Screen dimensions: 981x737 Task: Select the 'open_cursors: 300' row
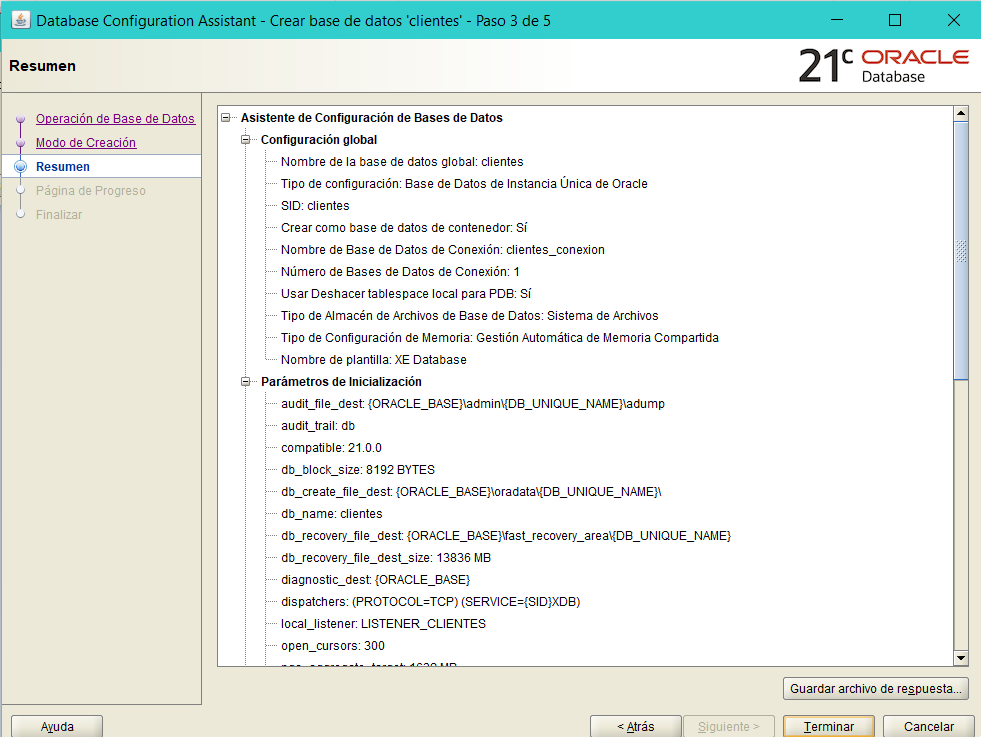pos(333,646)
